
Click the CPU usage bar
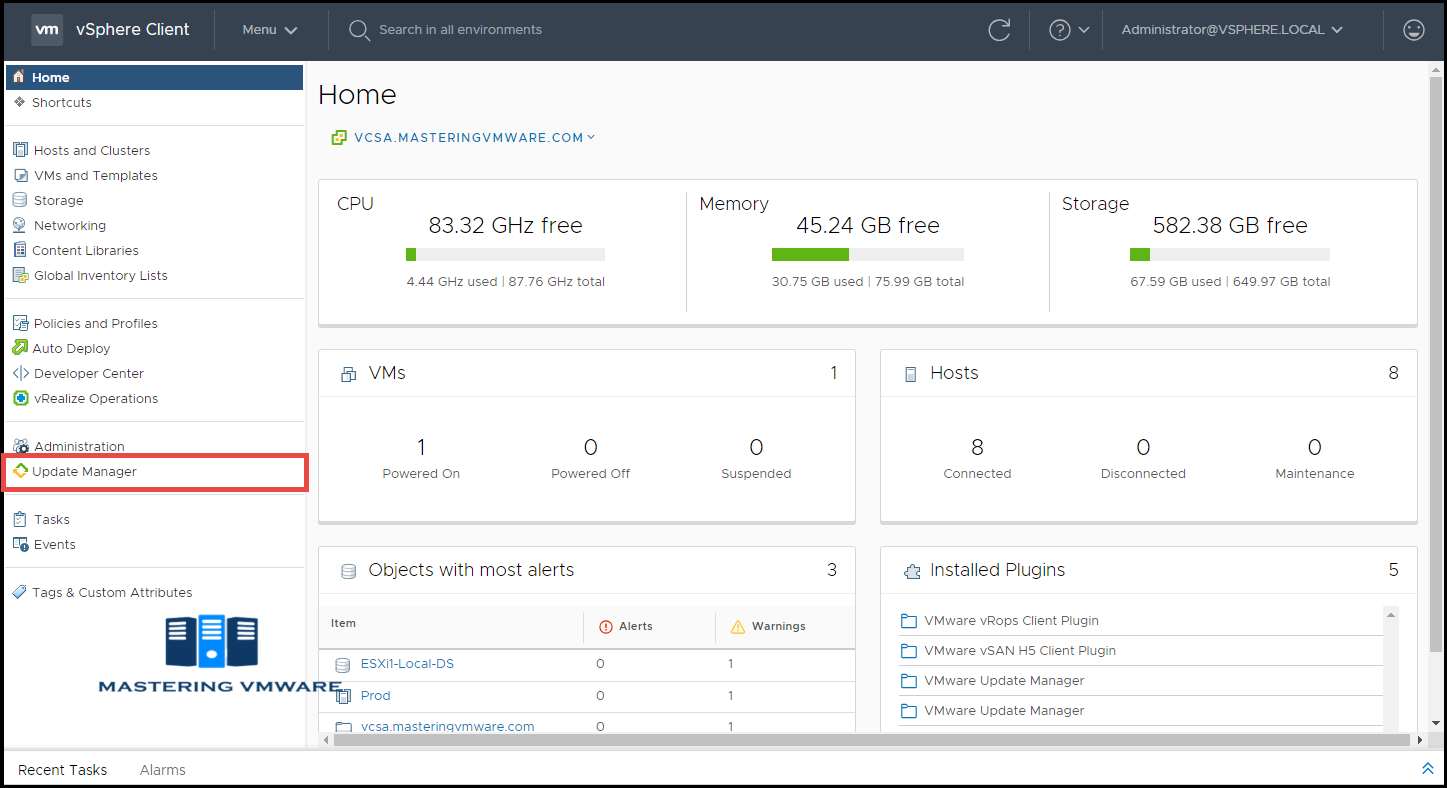click(x=505, y=255)
